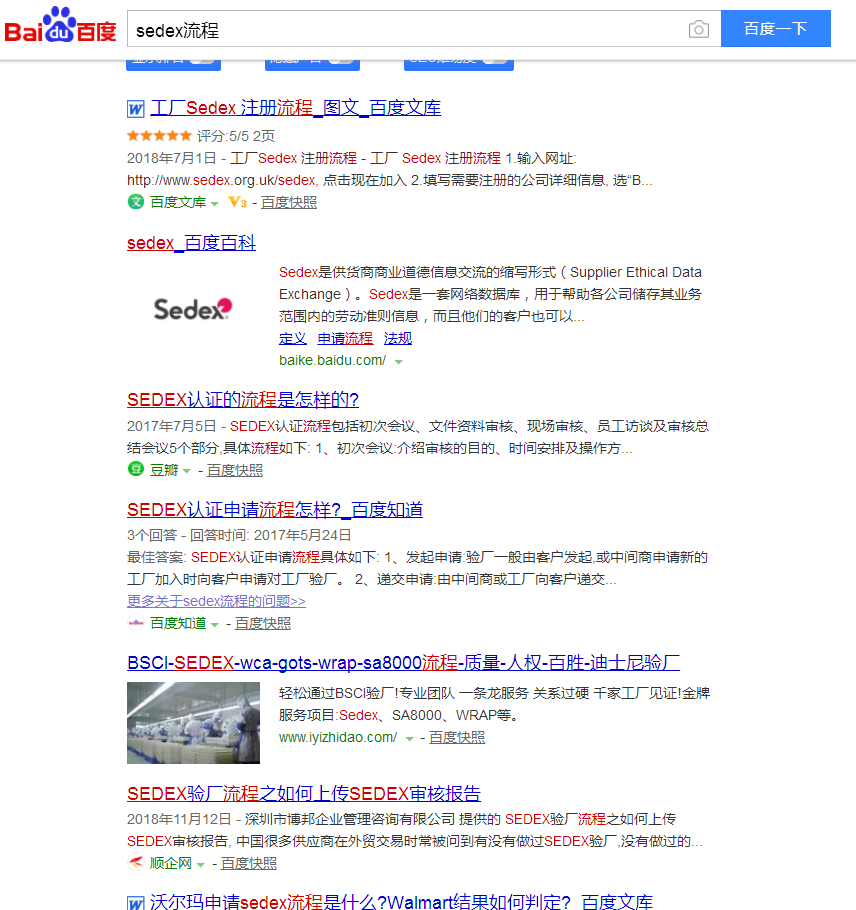Click the green 豆瓣 source icon
Screen dimensions: 856x910
(136, 469)
